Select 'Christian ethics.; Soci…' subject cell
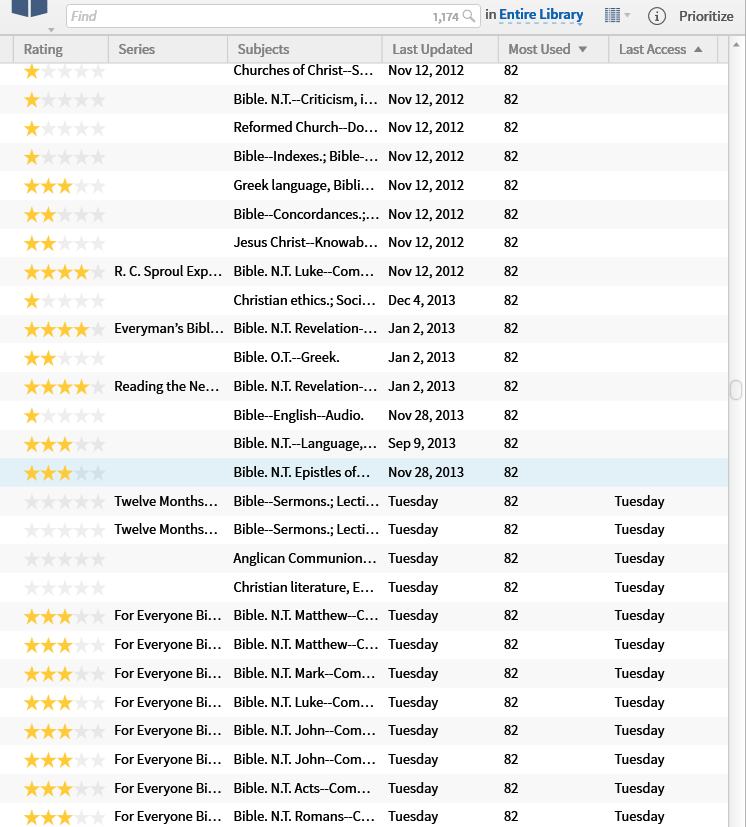 pos(304,301)
